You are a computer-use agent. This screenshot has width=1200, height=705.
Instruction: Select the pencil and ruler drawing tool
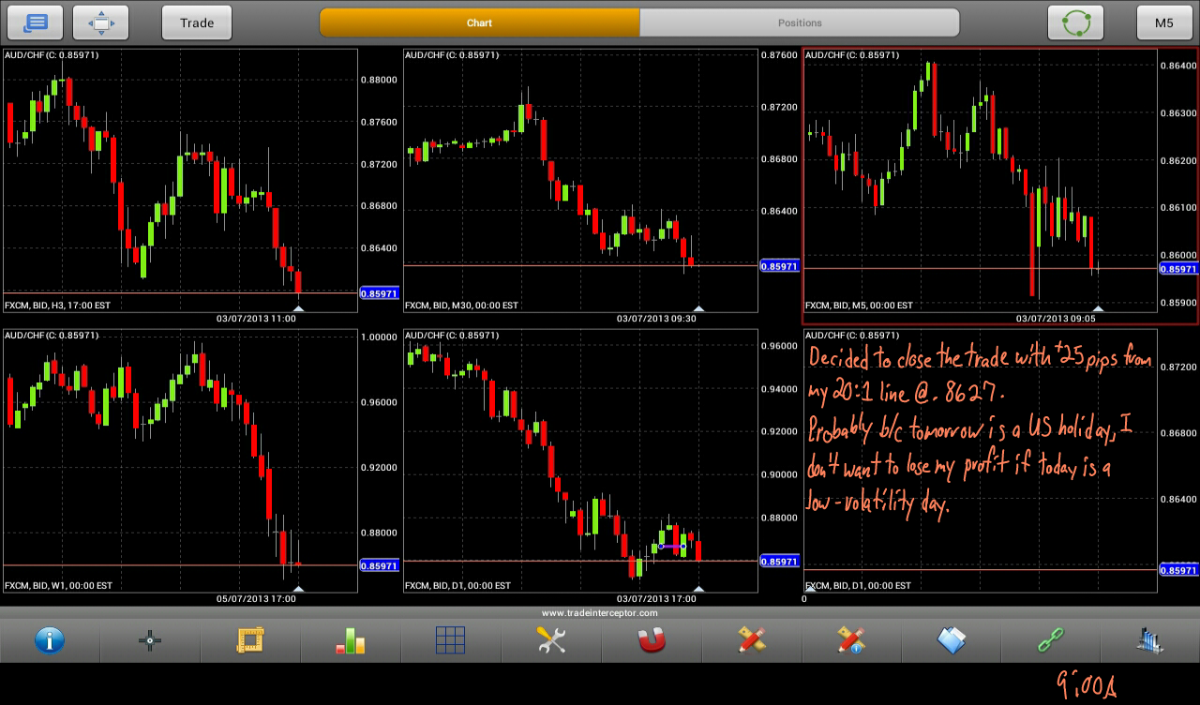[x=751, y=640]
